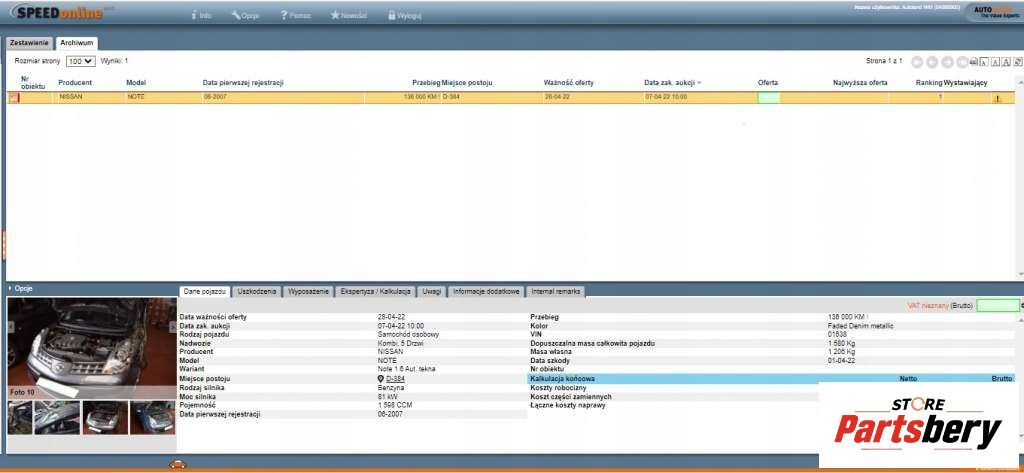Open the D-384 location link in details

pos(395,379)
